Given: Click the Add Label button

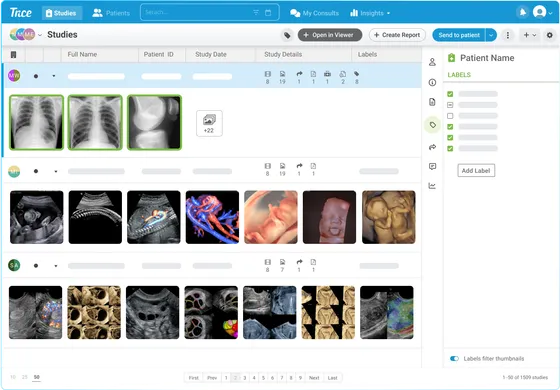Looking at the screenshot, I should [476, 171].
